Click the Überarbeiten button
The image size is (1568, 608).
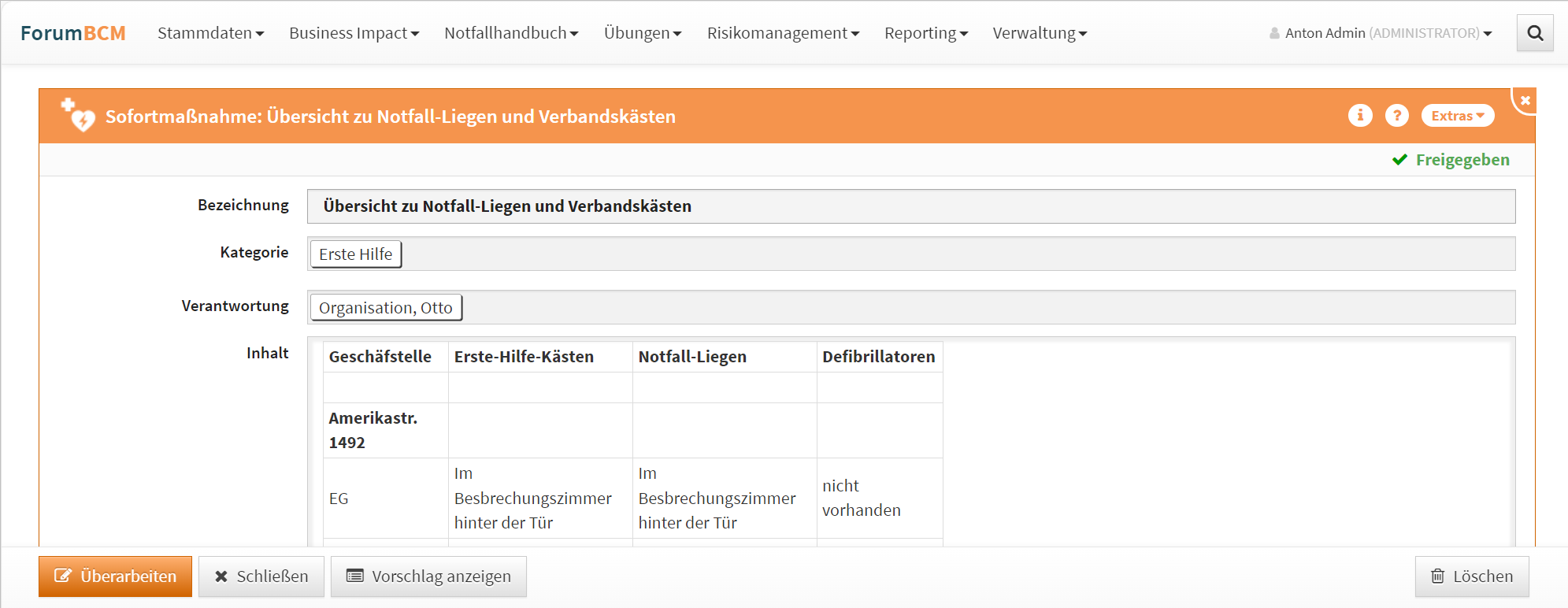pyautogui.click(x=115, y=576)
